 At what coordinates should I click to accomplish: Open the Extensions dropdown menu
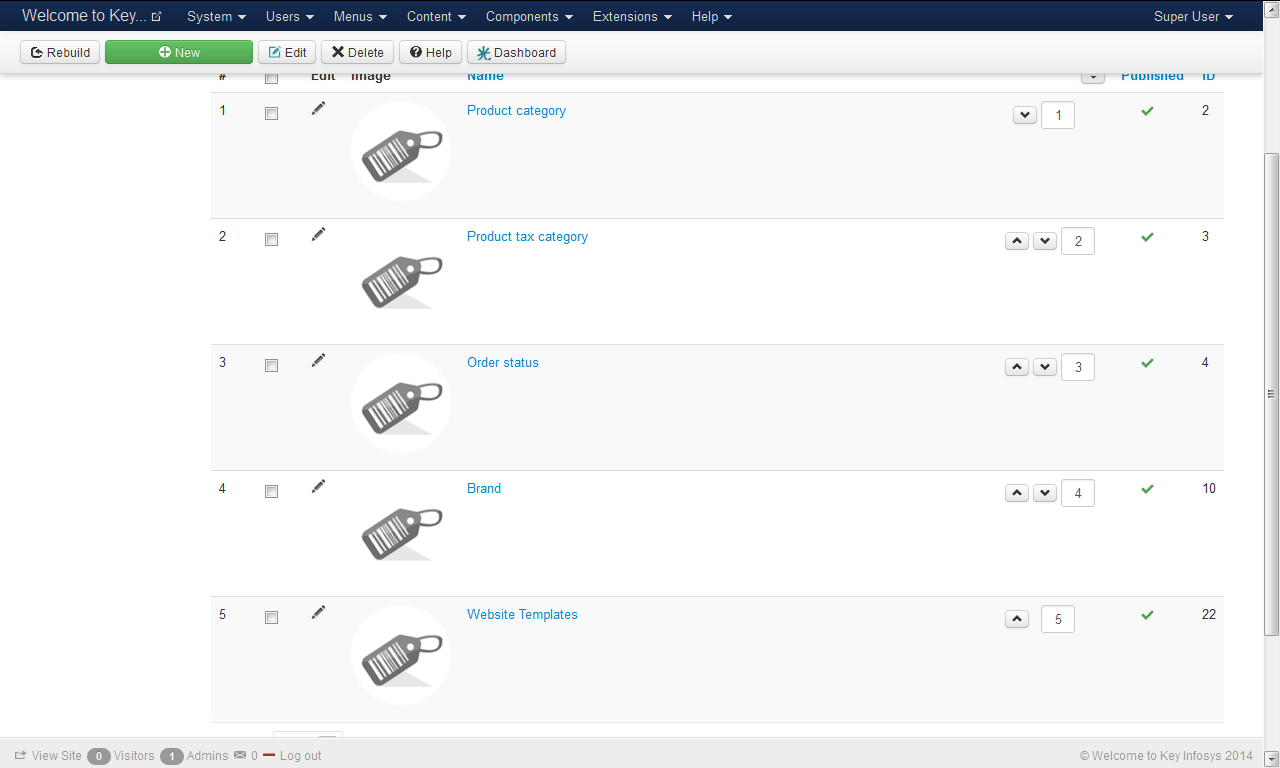point(632,17)
